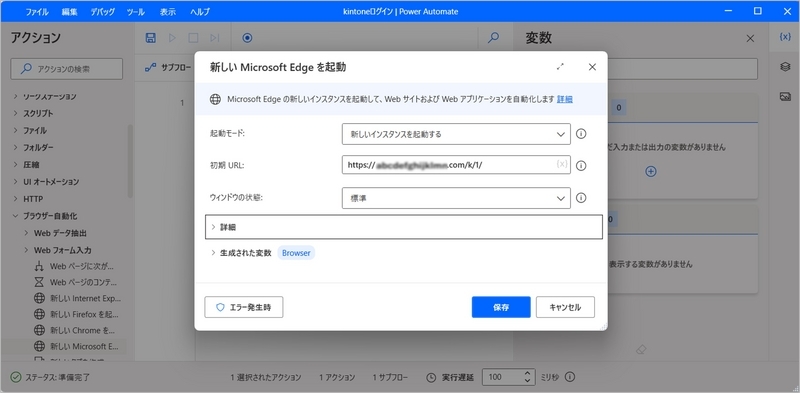Open the デバッグ menu
This screenshot has height=393, width=800.
tap(103, 11)
